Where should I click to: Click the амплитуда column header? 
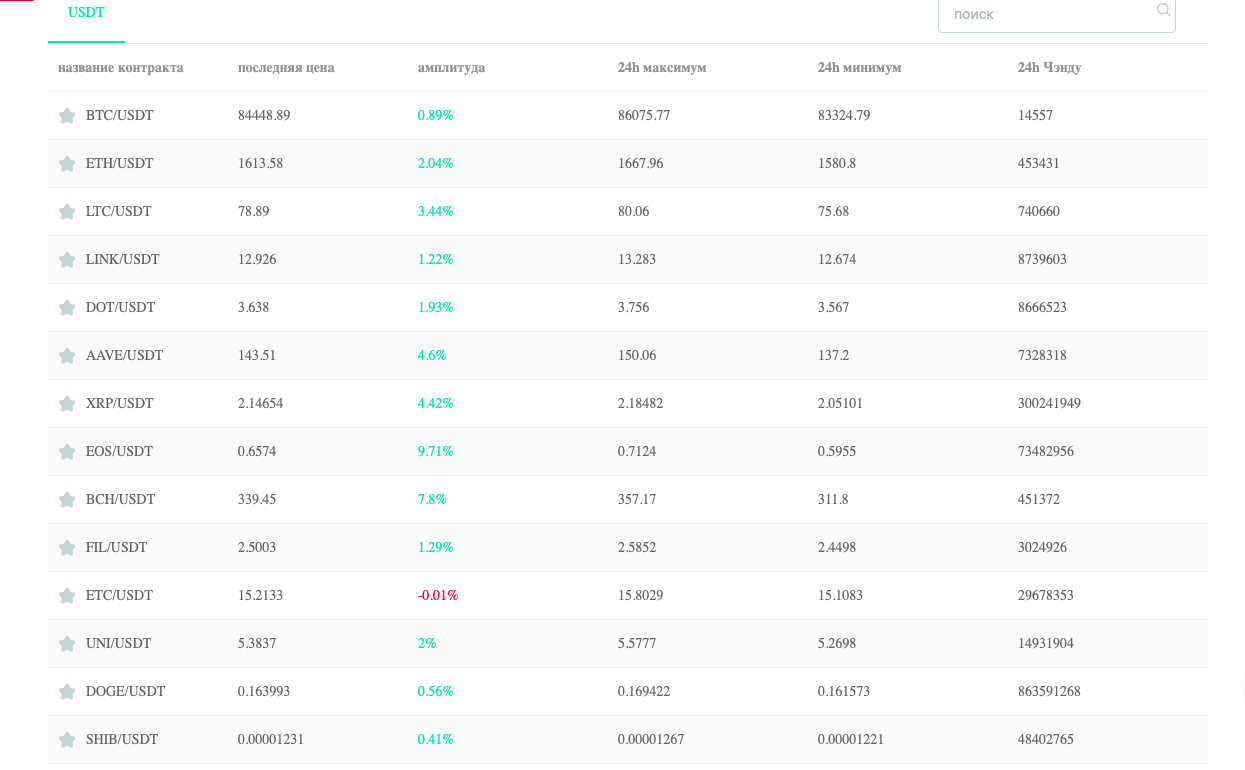click(x=451, y=68)
